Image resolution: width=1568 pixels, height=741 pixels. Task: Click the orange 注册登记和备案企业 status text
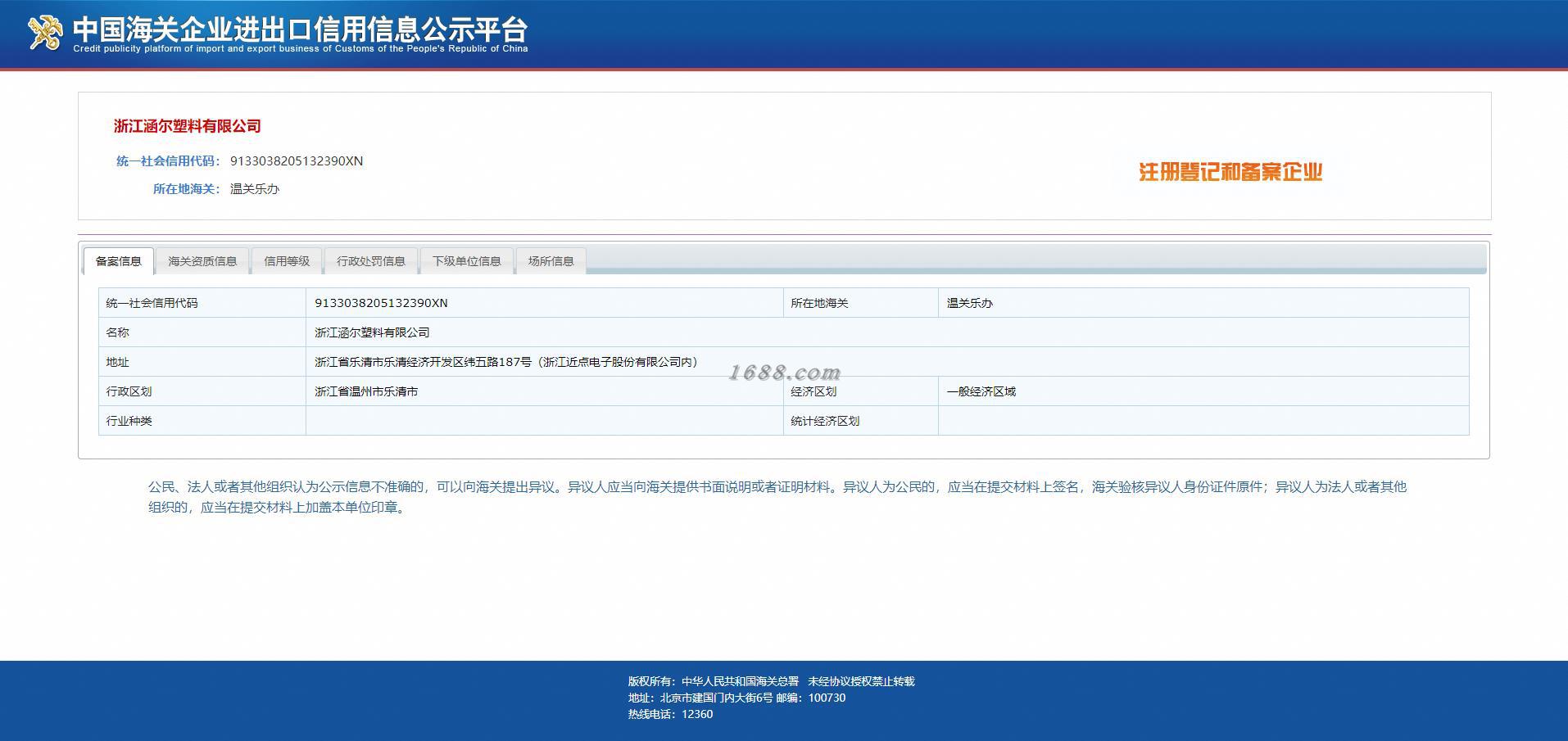click(x=1230, y=172)
